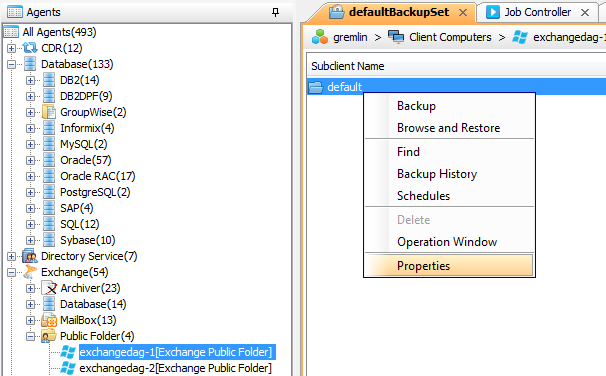Click the MySQL database icon
This screenshot has height=376, width=606.
49,144
